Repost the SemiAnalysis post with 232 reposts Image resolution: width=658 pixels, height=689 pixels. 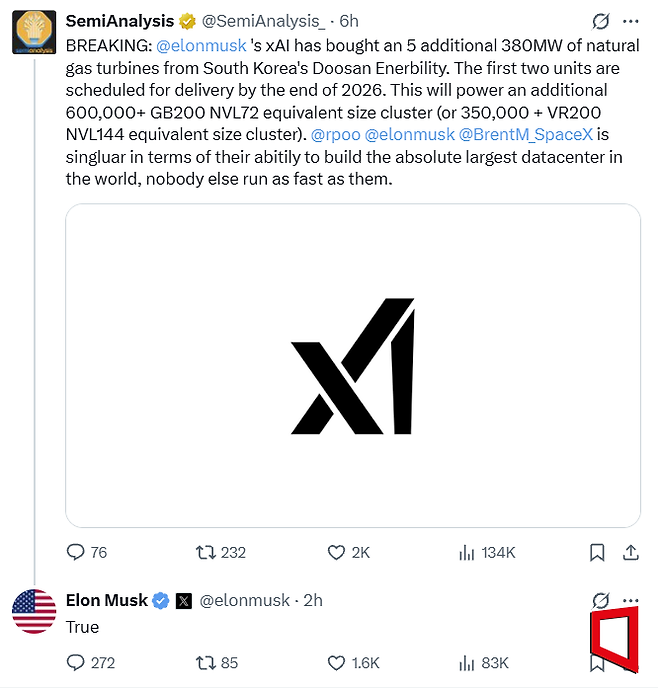click(206, 552)
